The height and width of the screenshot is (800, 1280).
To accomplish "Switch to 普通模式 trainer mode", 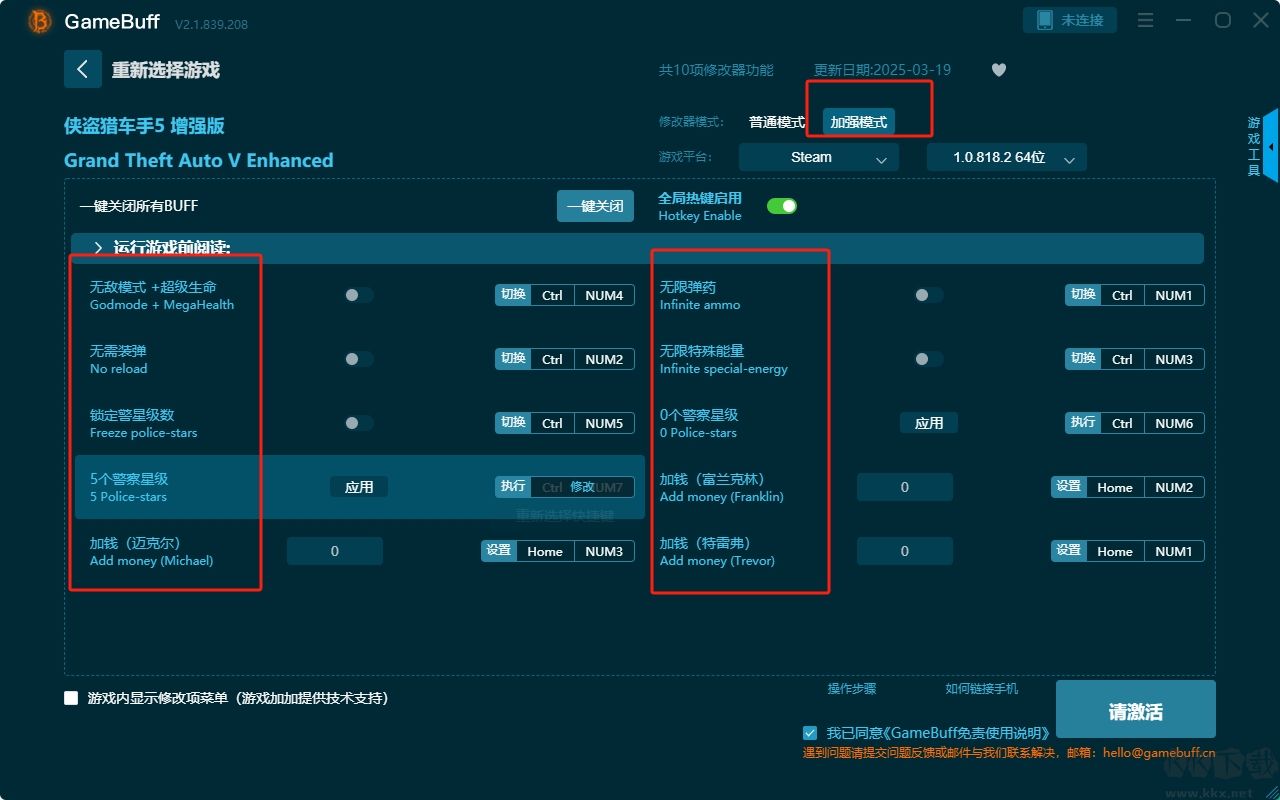I will (776, 122).
